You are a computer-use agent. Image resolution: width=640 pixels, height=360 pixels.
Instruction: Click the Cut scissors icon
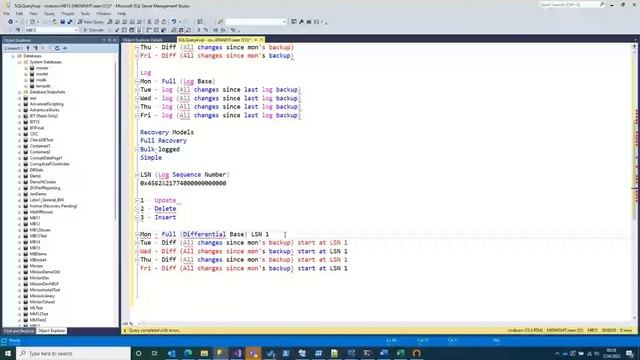click(149, 22)
